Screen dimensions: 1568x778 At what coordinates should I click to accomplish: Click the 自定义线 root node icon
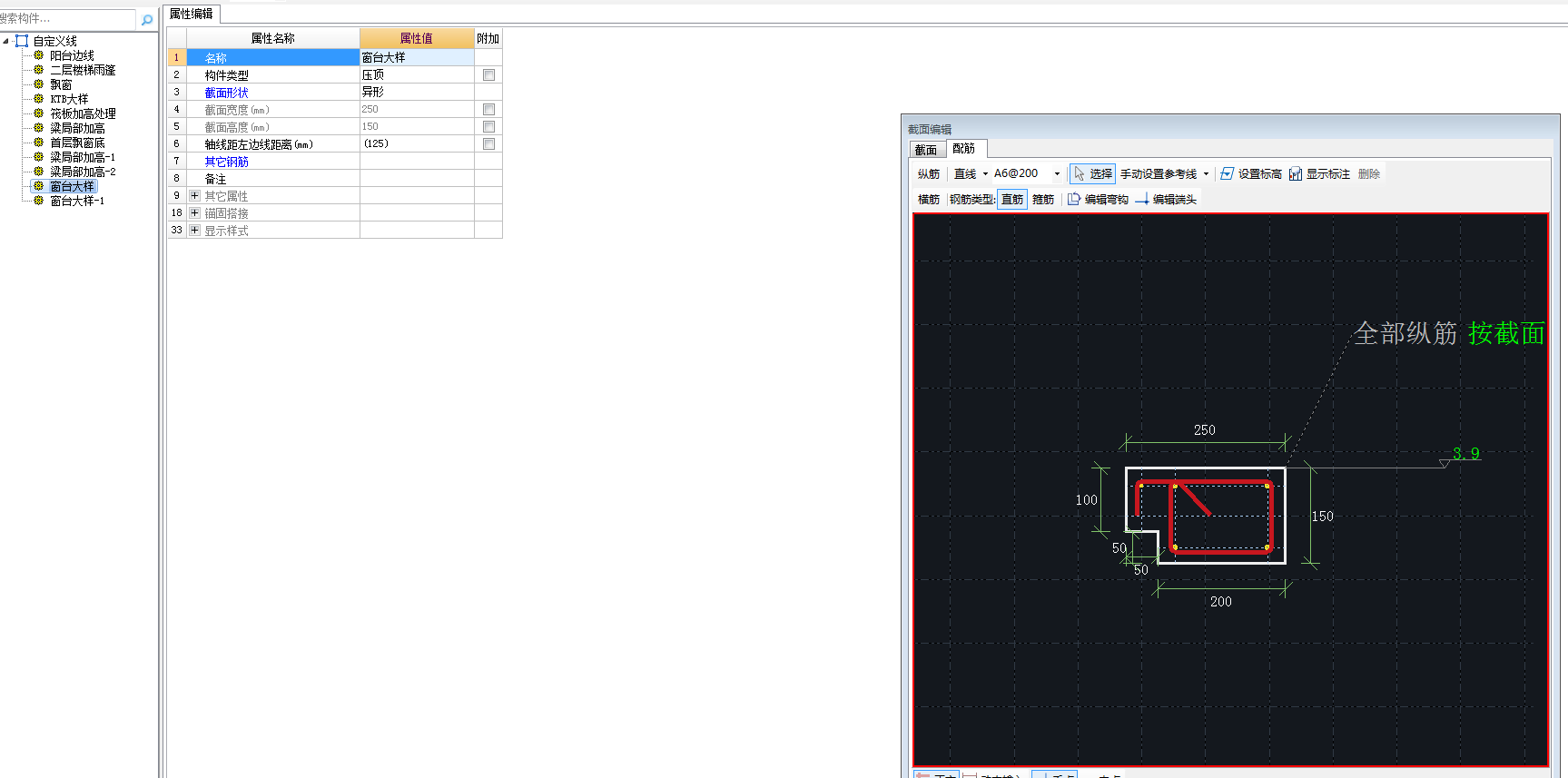(23, 41)
